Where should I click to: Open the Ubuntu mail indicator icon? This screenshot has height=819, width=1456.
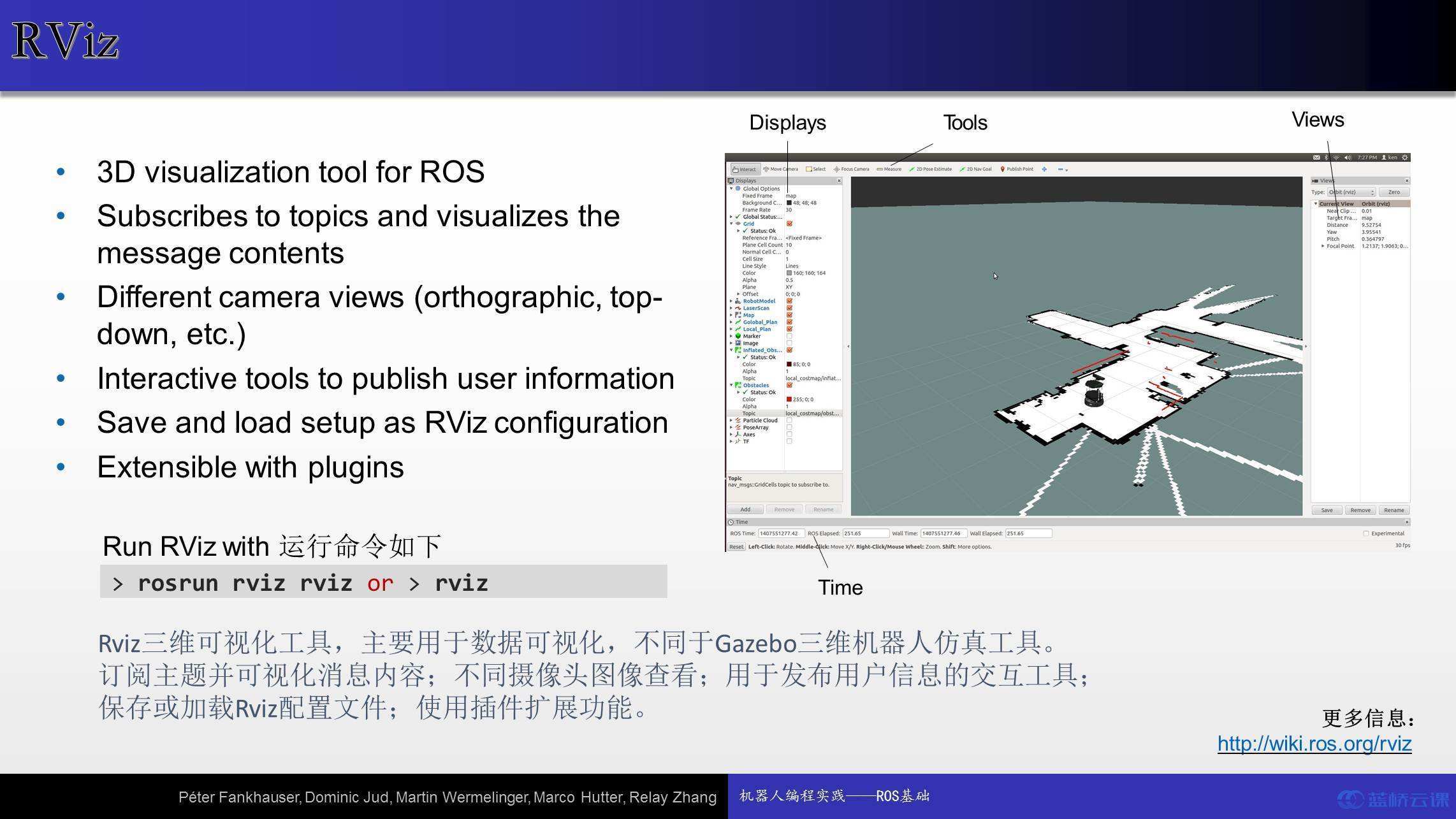coord(1316,157)
